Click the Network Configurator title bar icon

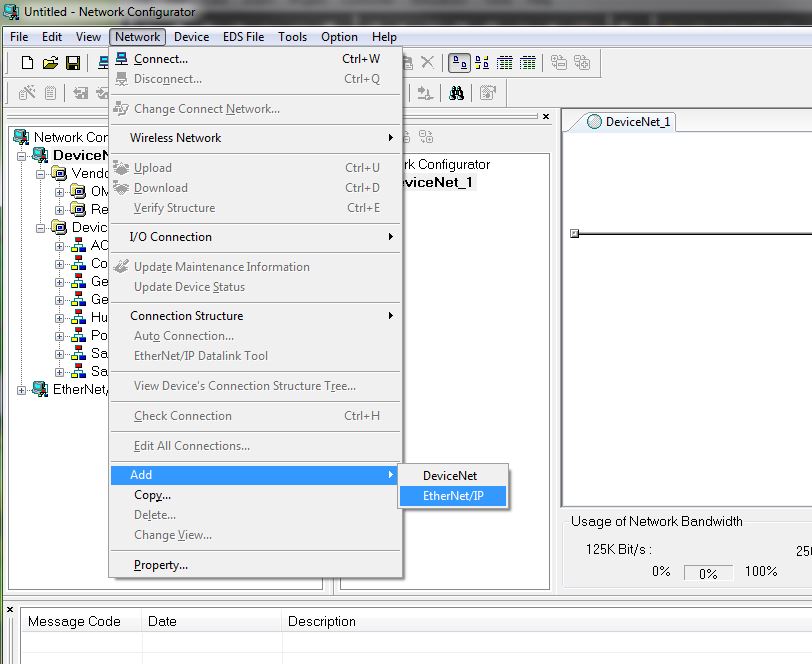coord(11,12)
